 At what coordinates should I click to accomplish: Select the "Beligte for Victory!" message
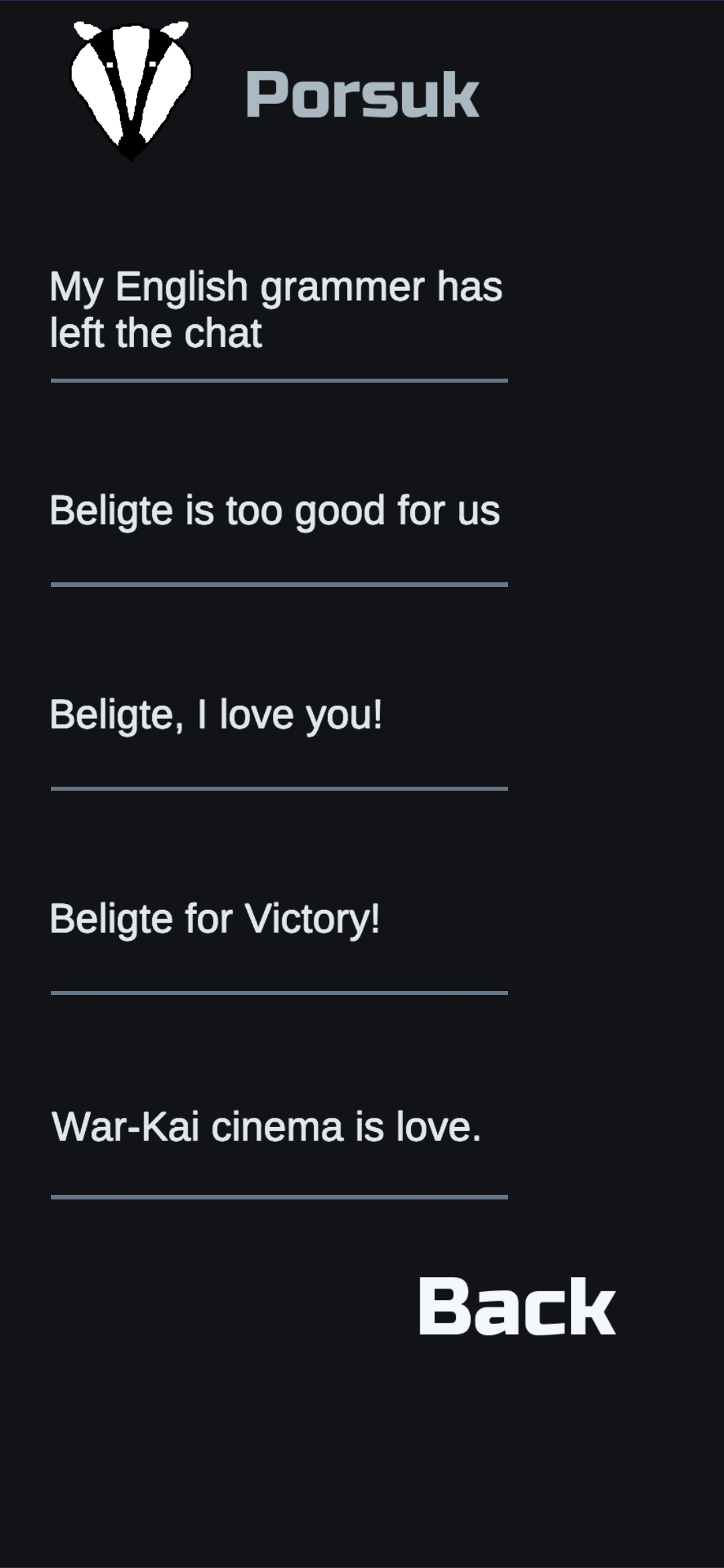(x=215, y=919)
